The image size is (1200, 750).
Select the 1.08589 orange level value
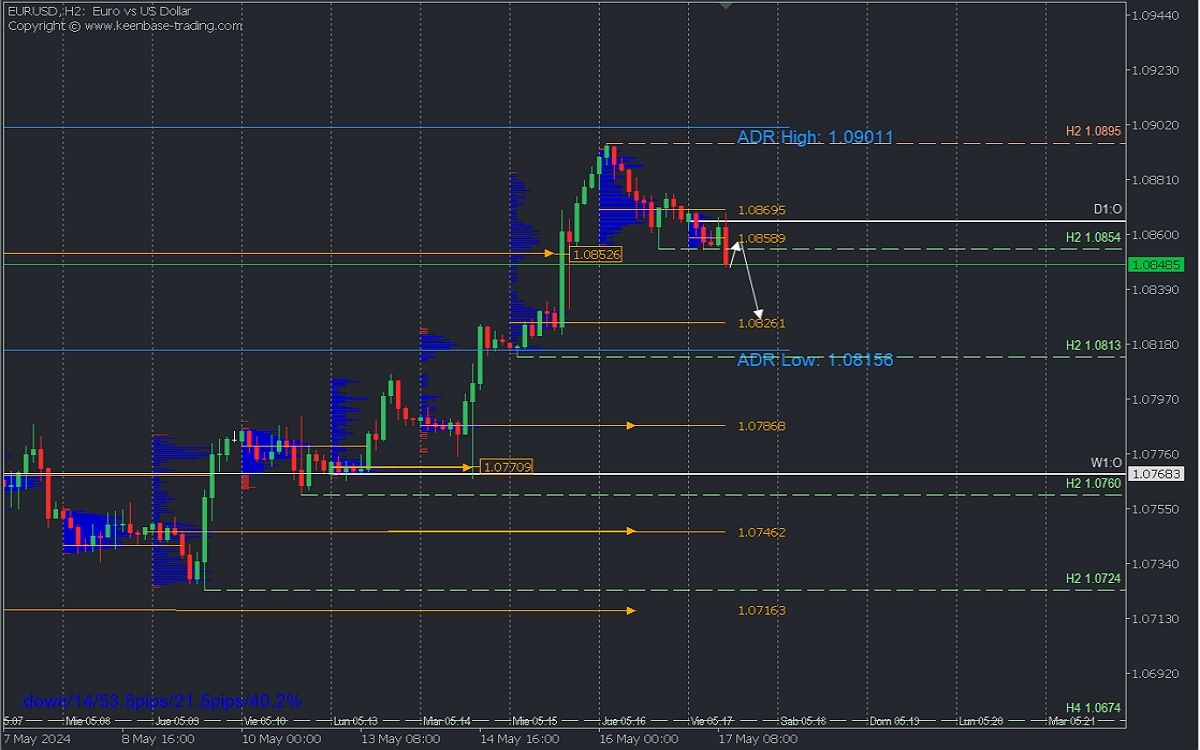point(762,239)
